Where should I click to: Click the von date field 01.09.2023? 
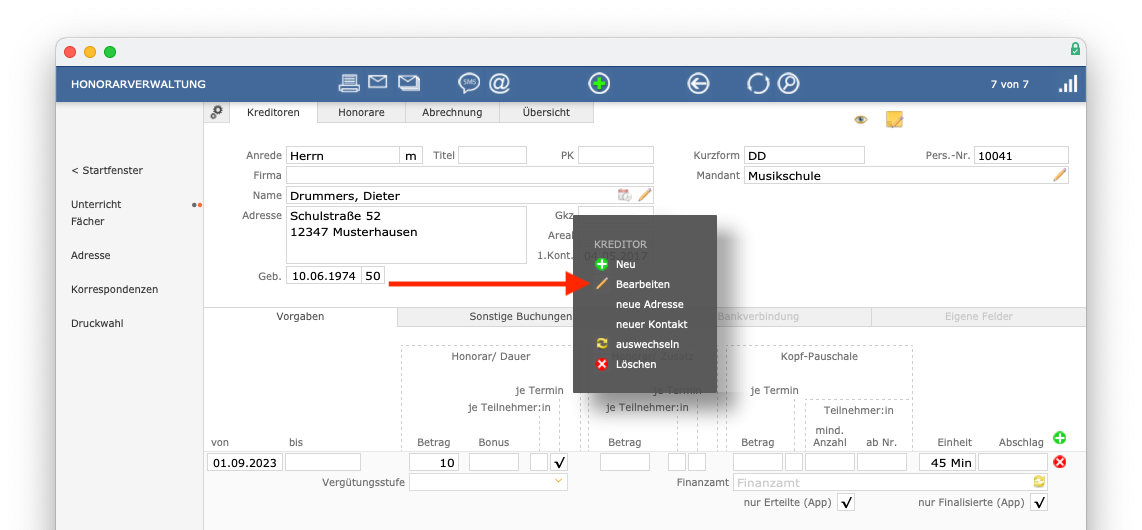(245, 462)
